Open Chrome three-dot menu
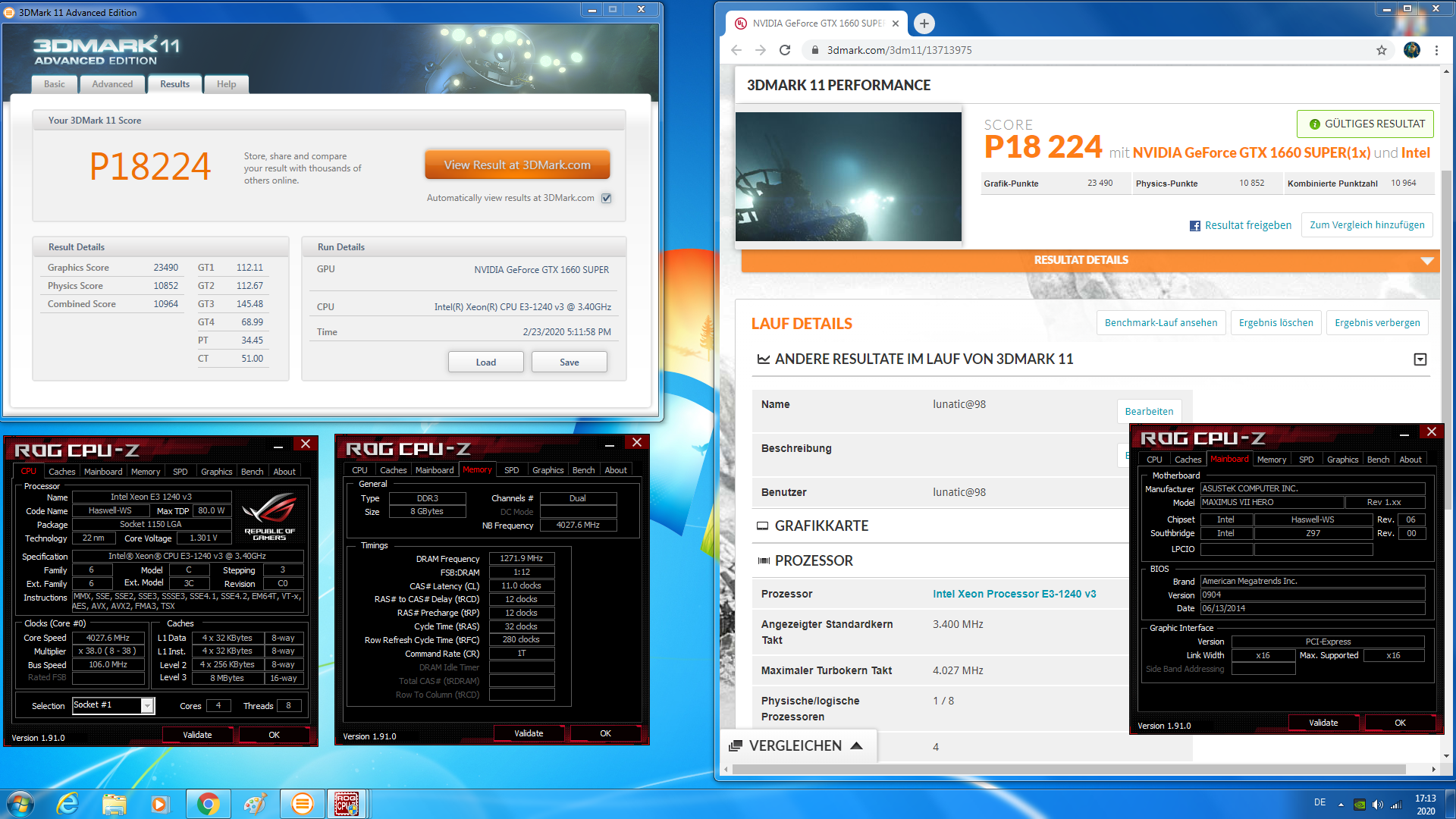Screen dimensions: 1456x819 pyautogui.click(x=1436, y=50)
